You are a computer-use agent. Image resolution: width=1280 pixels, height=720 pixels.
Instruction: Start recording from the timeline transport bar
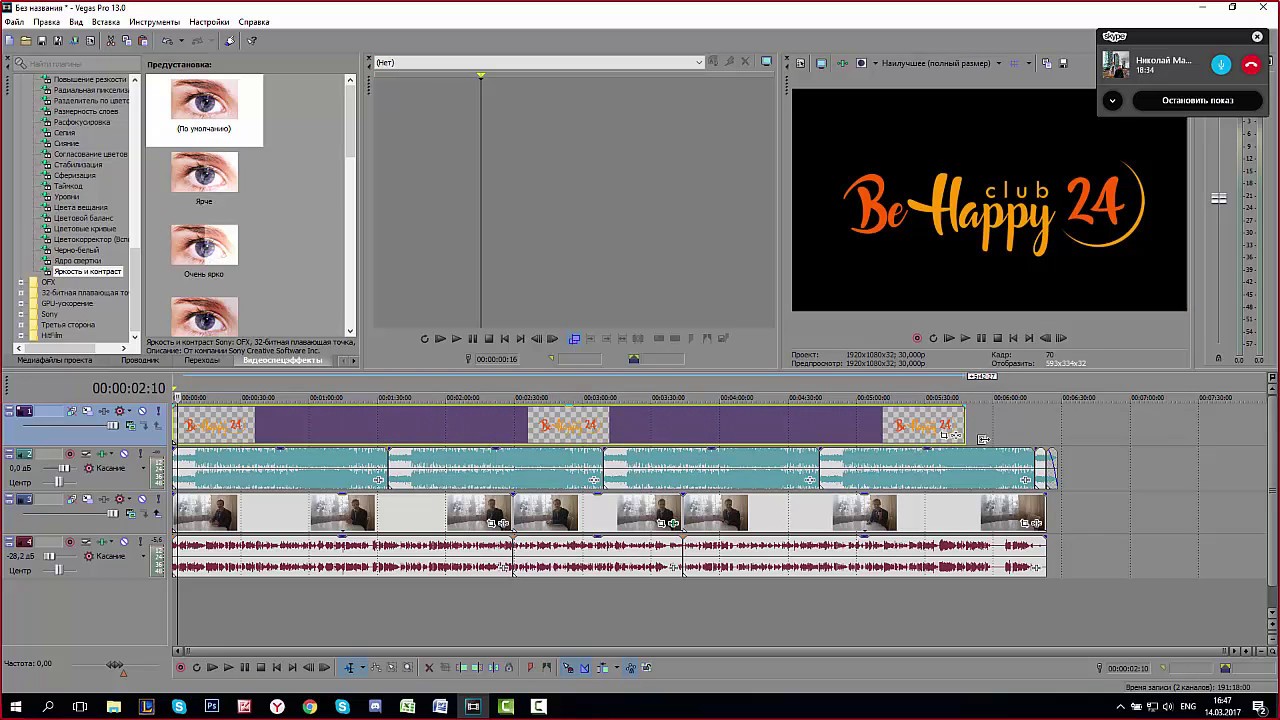pos(180,668)
